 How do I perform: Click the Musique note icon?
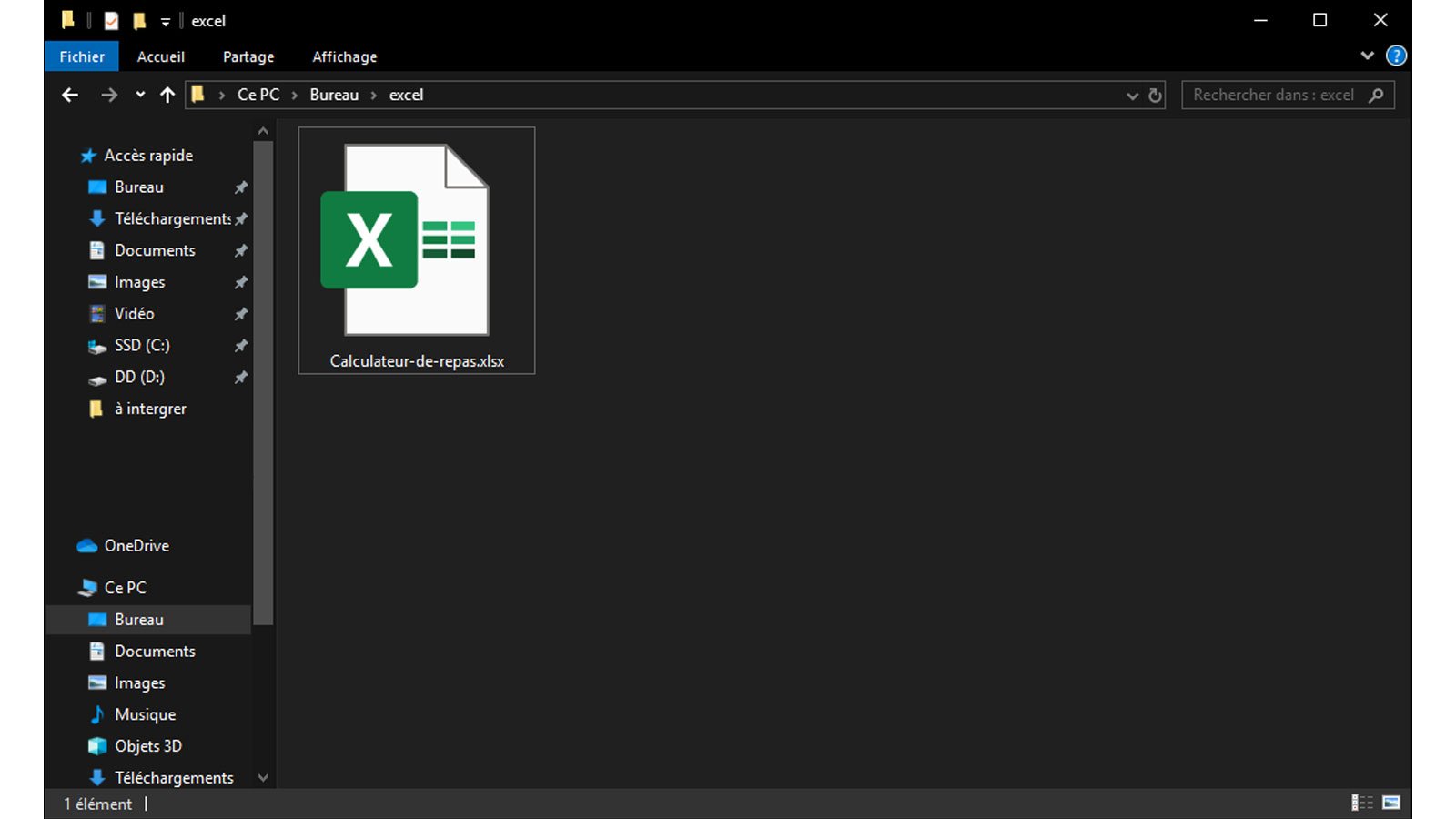coord(97,714)
